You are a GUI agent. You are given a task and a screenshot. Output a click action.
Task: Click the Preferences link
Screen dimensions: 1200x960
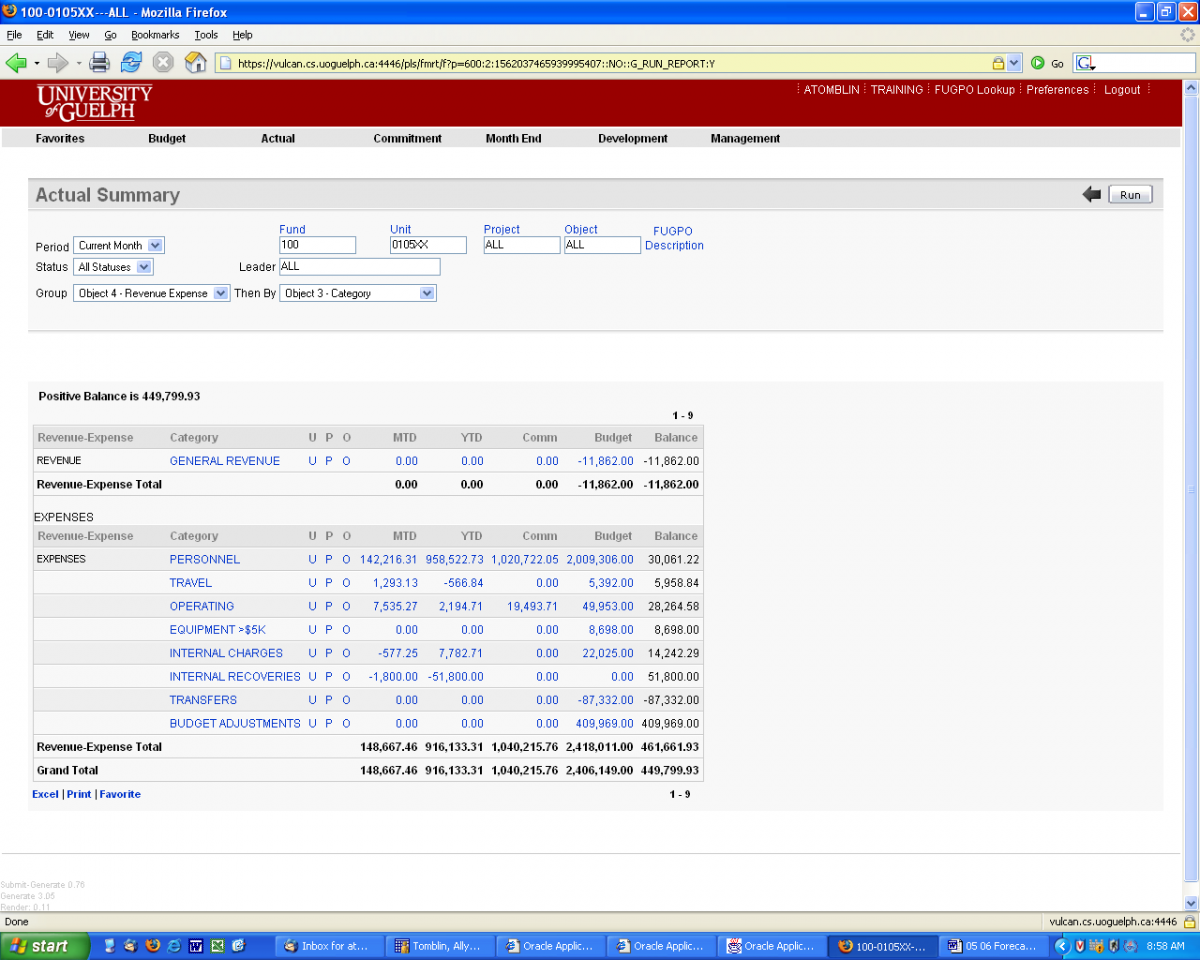click(x=1057, y=90)
